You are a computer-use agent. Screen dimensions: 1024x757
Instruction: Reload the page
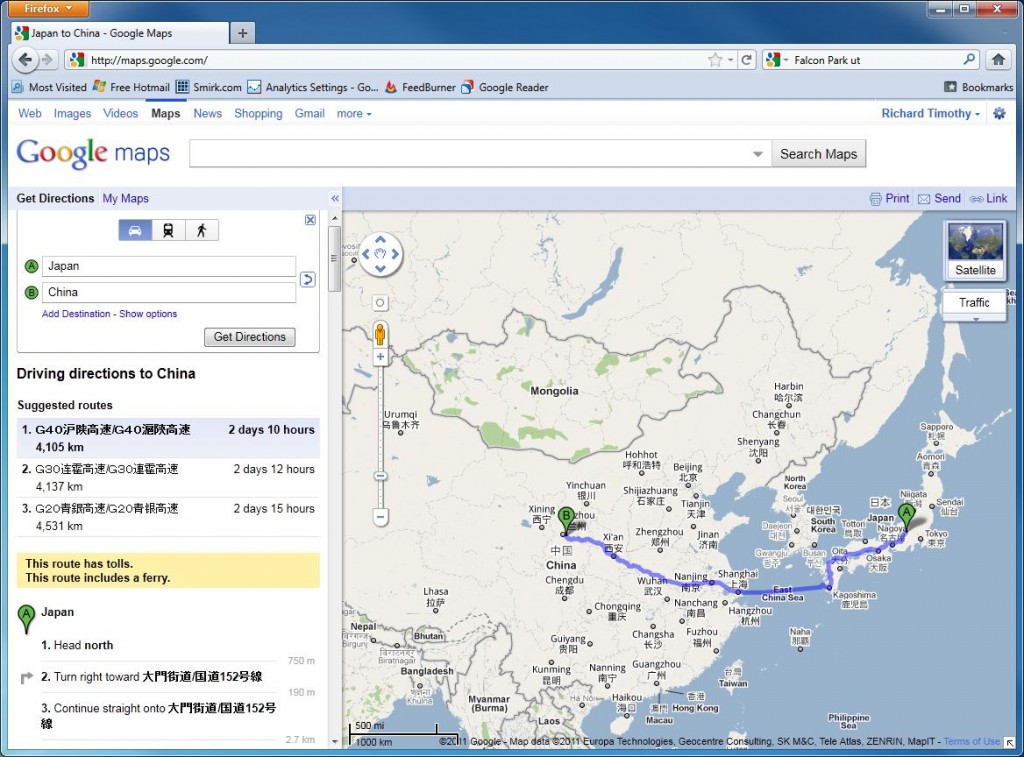click(746, 60)
